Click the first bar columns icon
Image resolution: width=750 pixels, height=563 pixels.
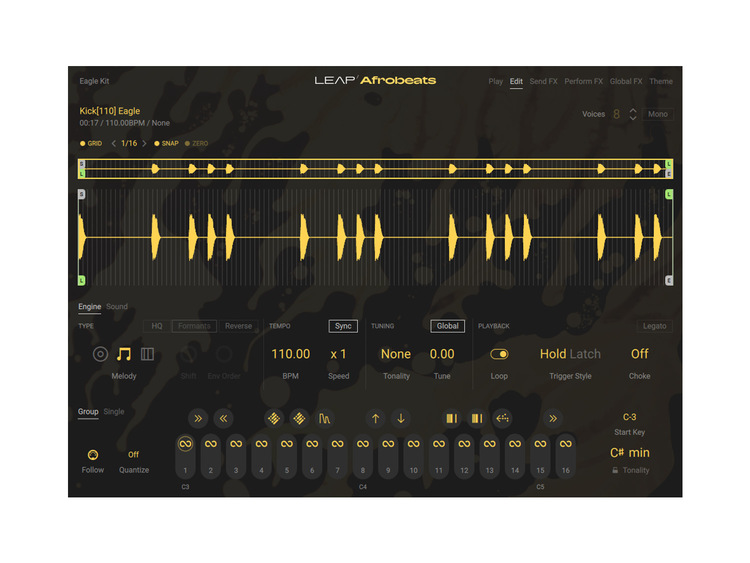click(x=452, y=419)
